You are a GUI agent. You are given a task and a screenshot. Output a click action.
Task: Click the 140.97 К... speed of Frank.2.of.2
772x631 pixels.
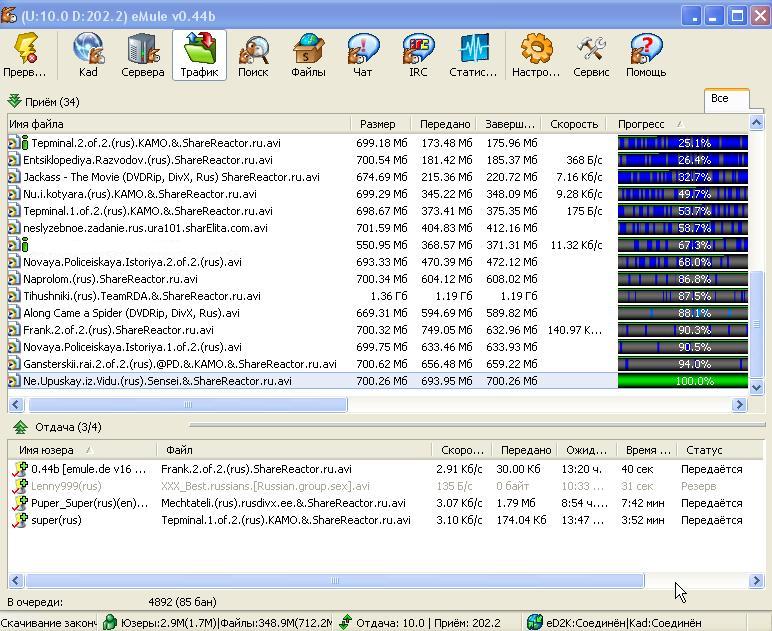[x=575, y=330]
